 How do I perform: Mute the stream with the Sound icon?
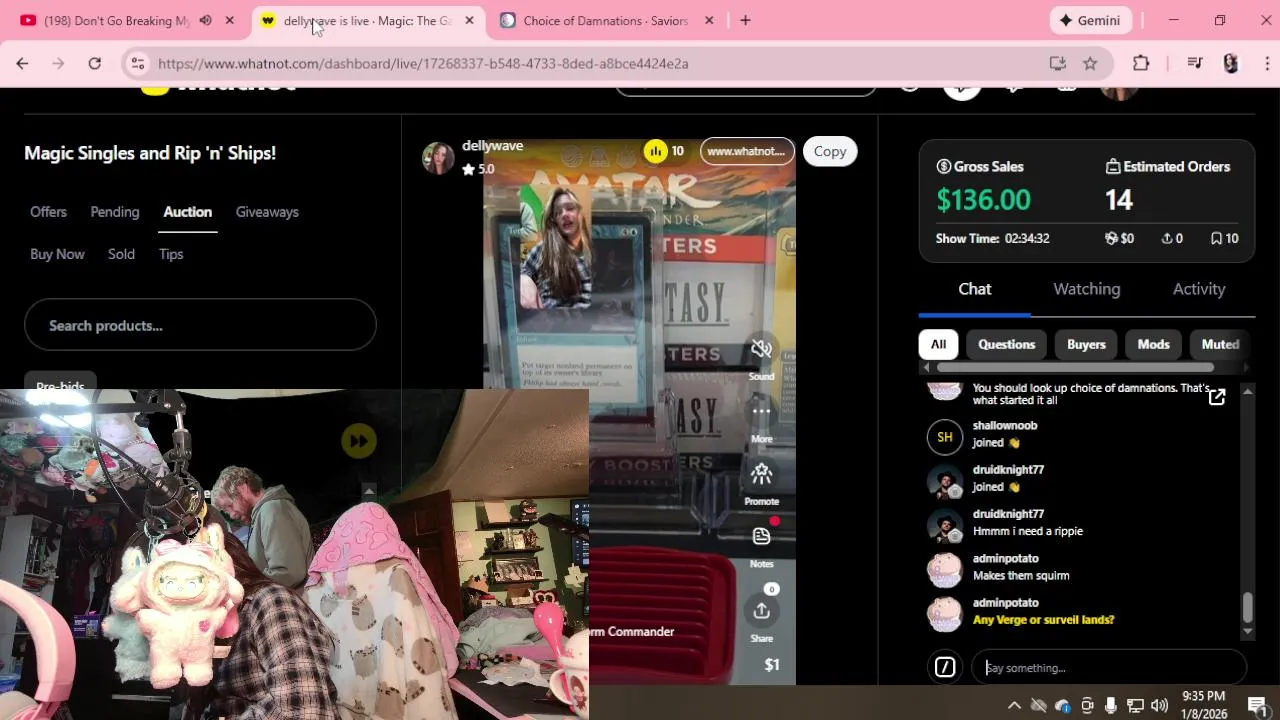click(761, 349)
